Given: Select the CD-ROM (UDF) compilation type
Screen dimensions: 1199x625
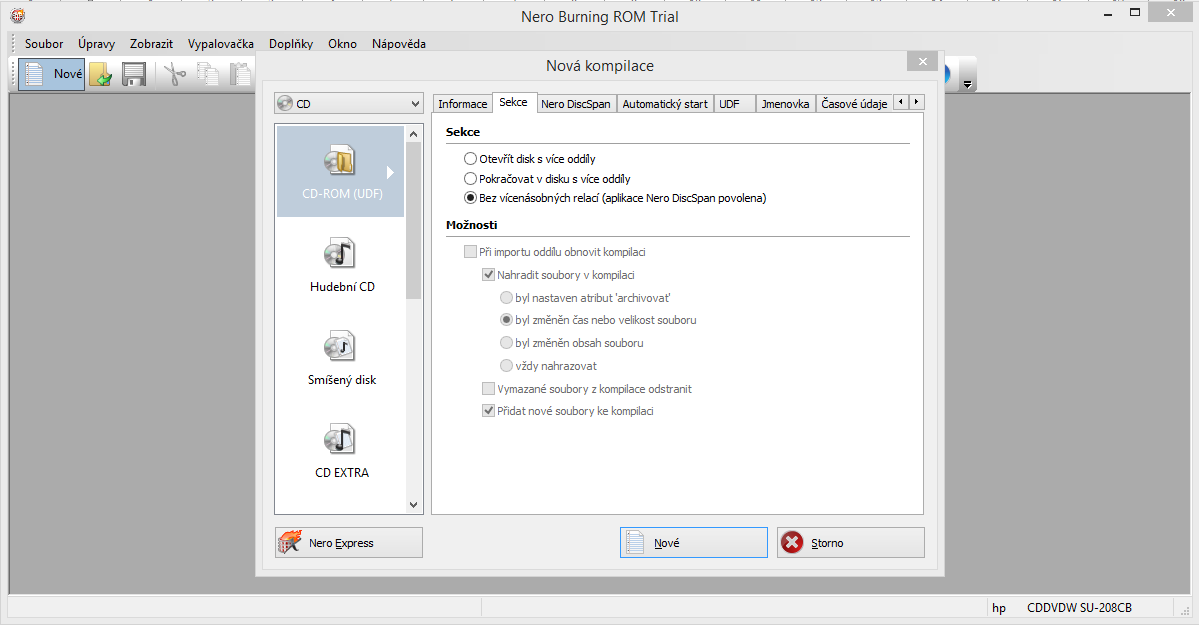Looking at the screenshot, I should [x=341, y=171].
